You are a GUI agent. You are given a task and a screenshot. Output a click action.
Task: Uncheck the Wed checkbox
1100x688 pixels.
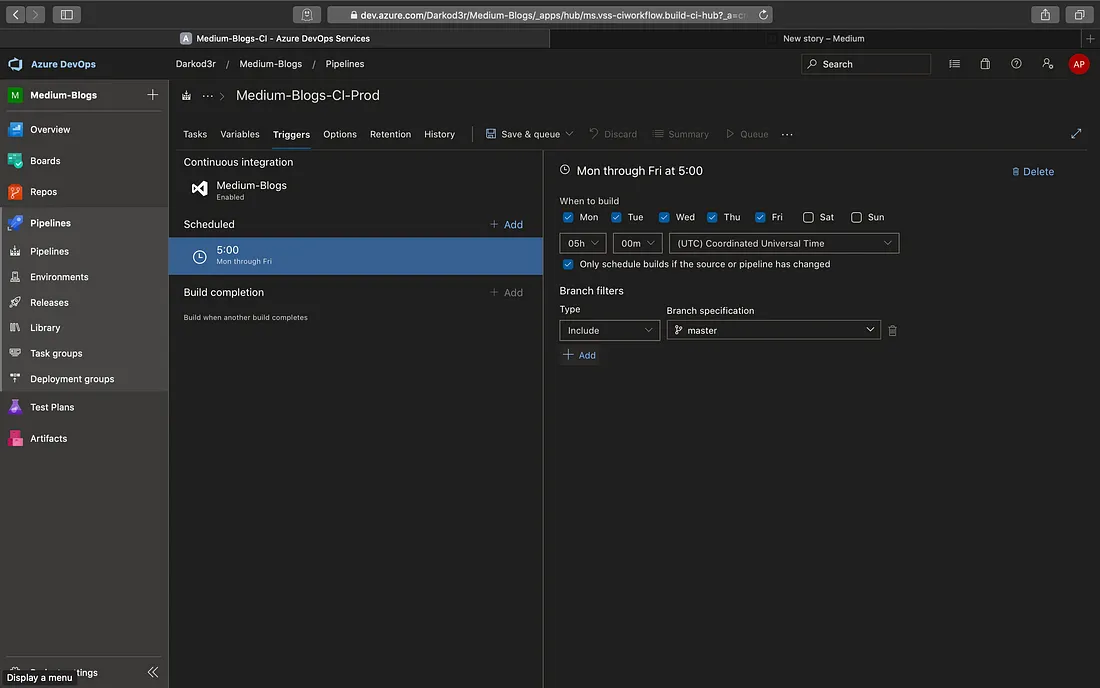coord(664,217)
